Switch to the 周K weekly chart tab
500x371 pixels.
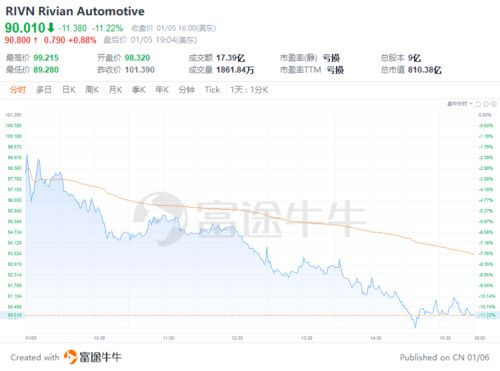click(92, 90)
